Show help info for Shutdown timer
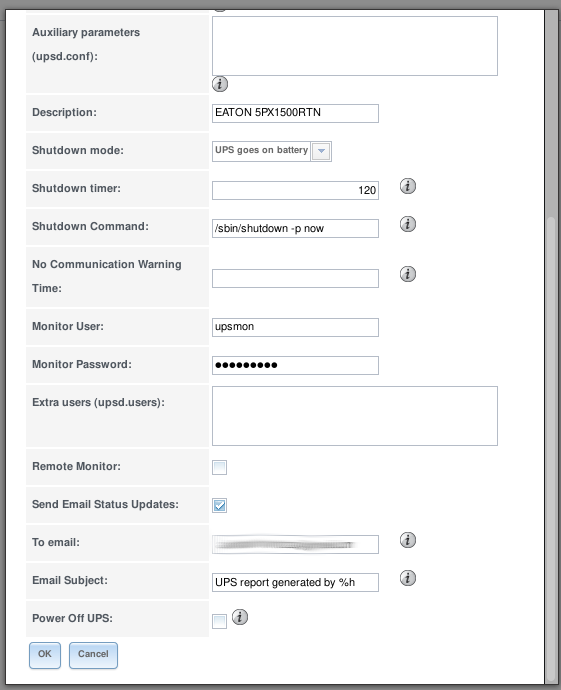Viewport: 561px width, 690px height. point(408,186)
